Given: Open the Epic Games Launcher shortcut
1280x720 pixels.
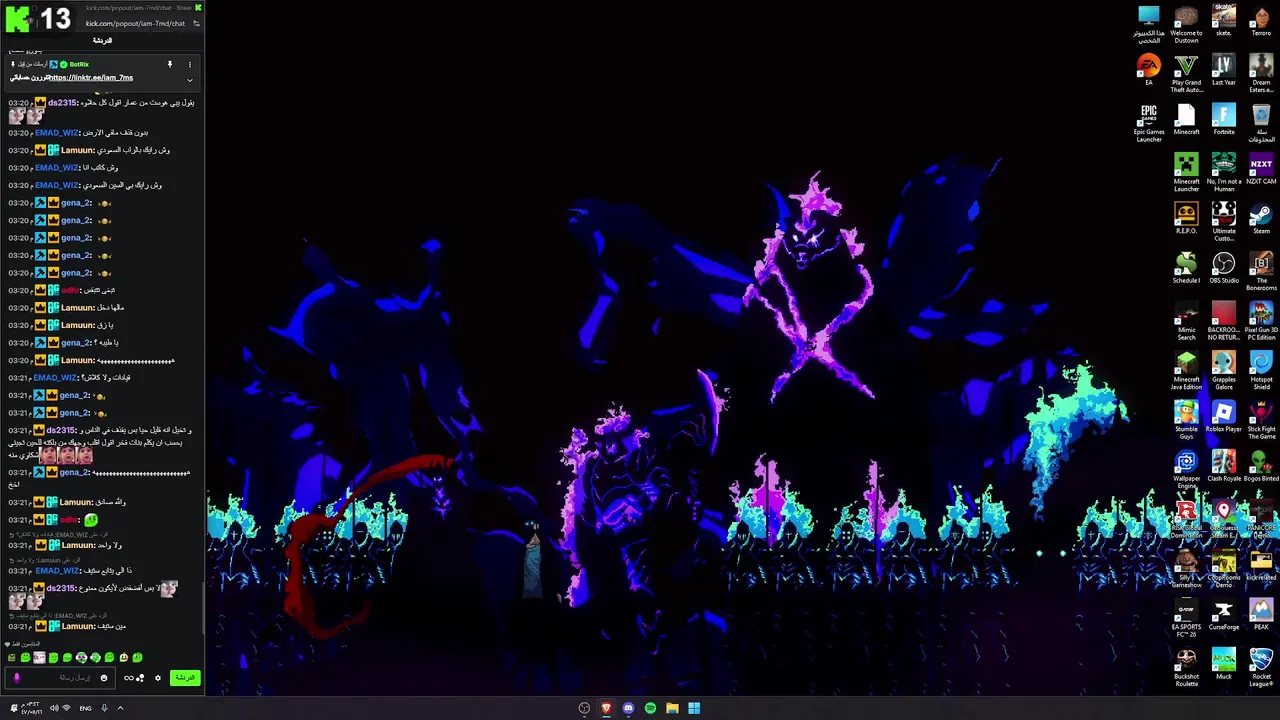Looking at the screenshot, I should click(x=1149, y=124).
